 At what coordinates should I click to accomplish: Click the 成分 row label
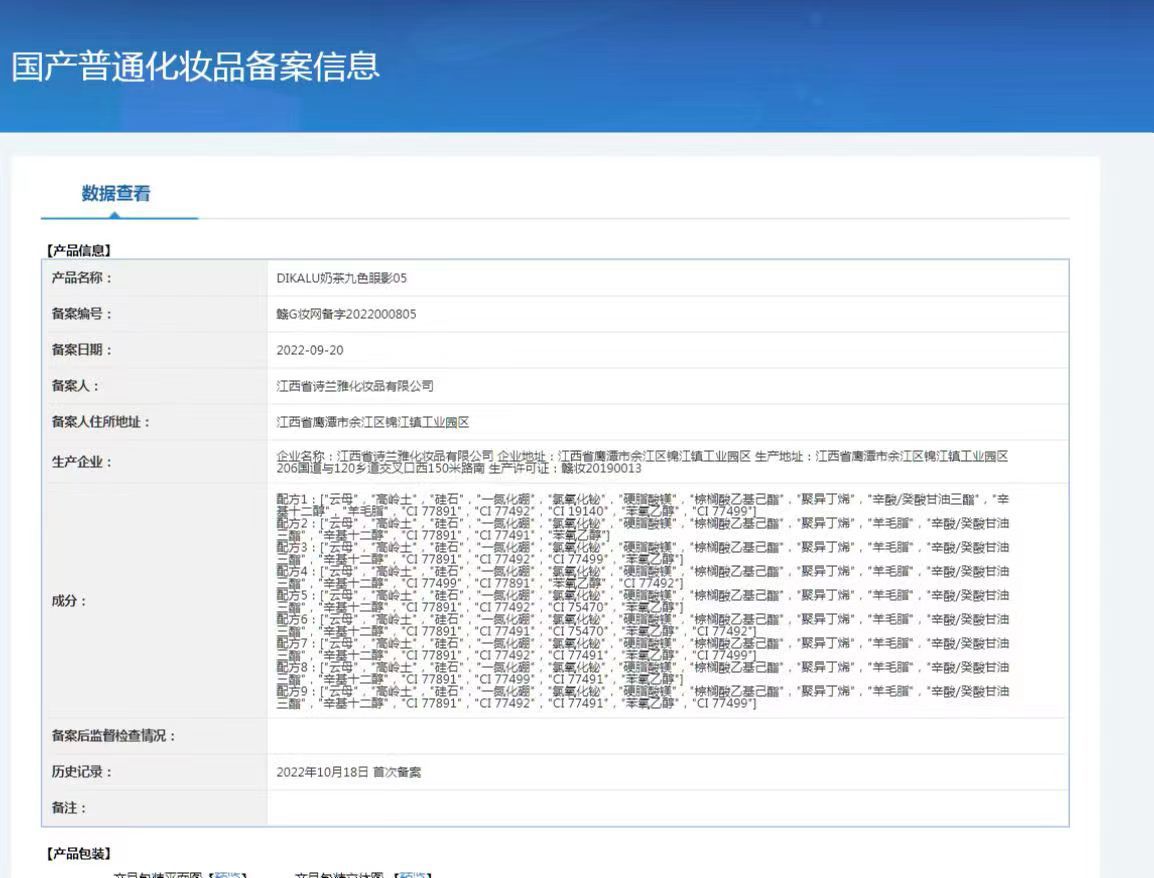click(69, 601)
